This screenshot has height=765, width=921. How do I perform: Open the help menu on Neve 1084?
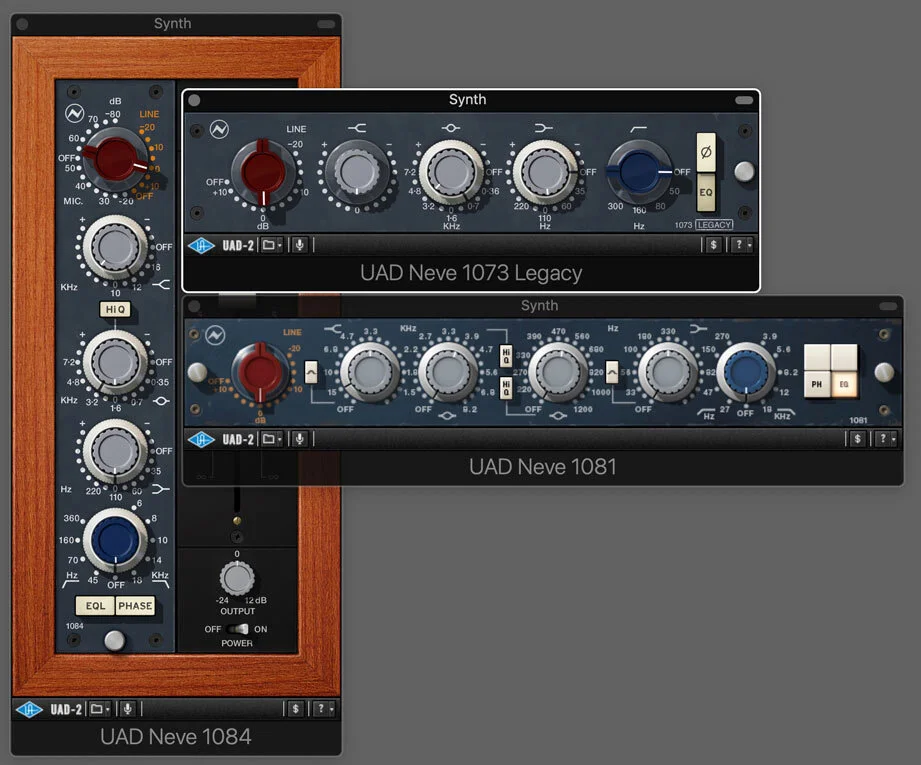coord(324,709)
